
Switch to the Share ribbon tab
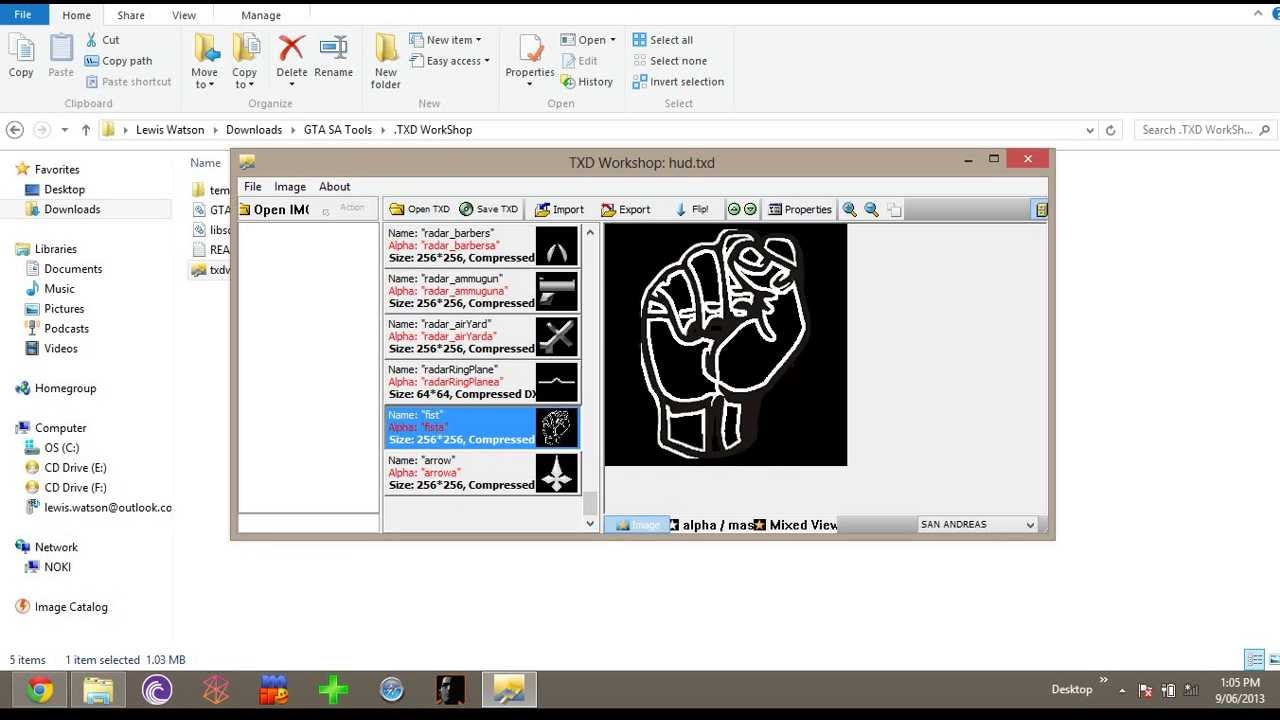130,14
